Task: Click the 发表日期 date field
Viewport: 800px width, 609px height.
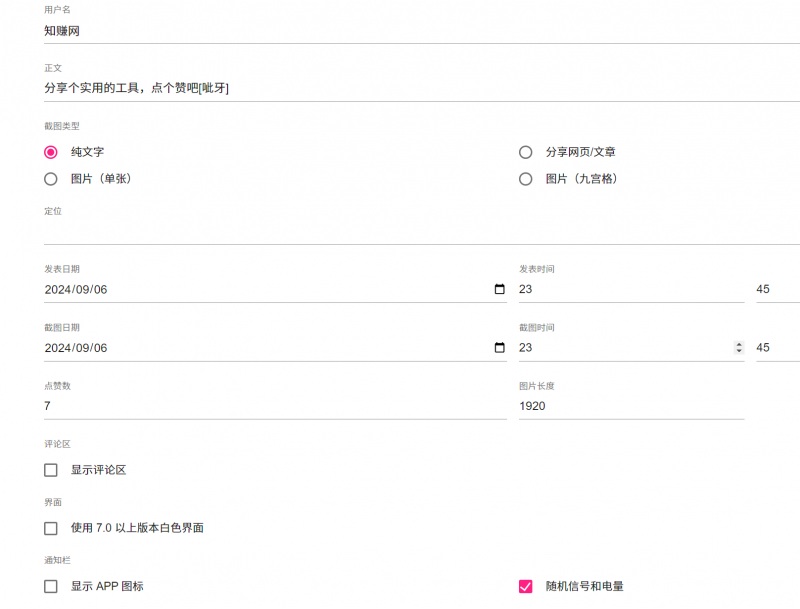Action: (260, 289)
